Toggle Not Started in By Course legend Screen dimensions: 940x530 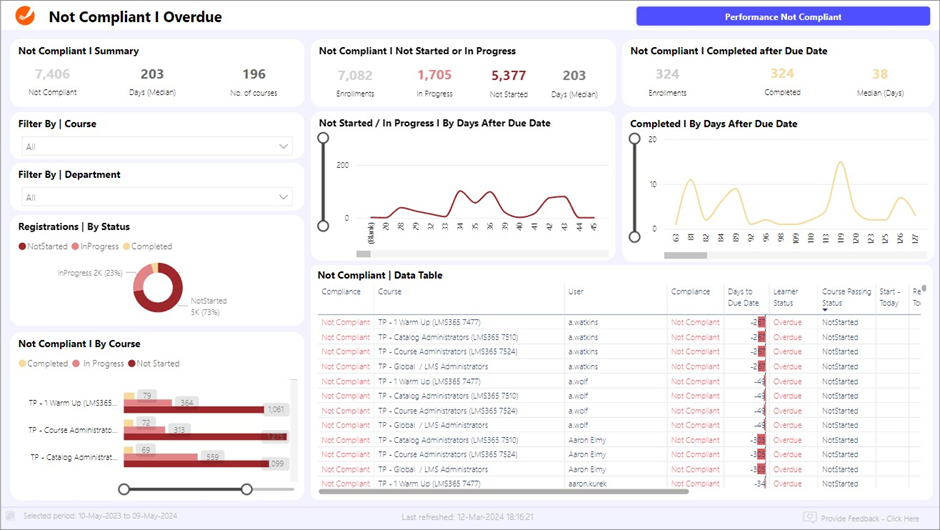[x=158, y=364]
